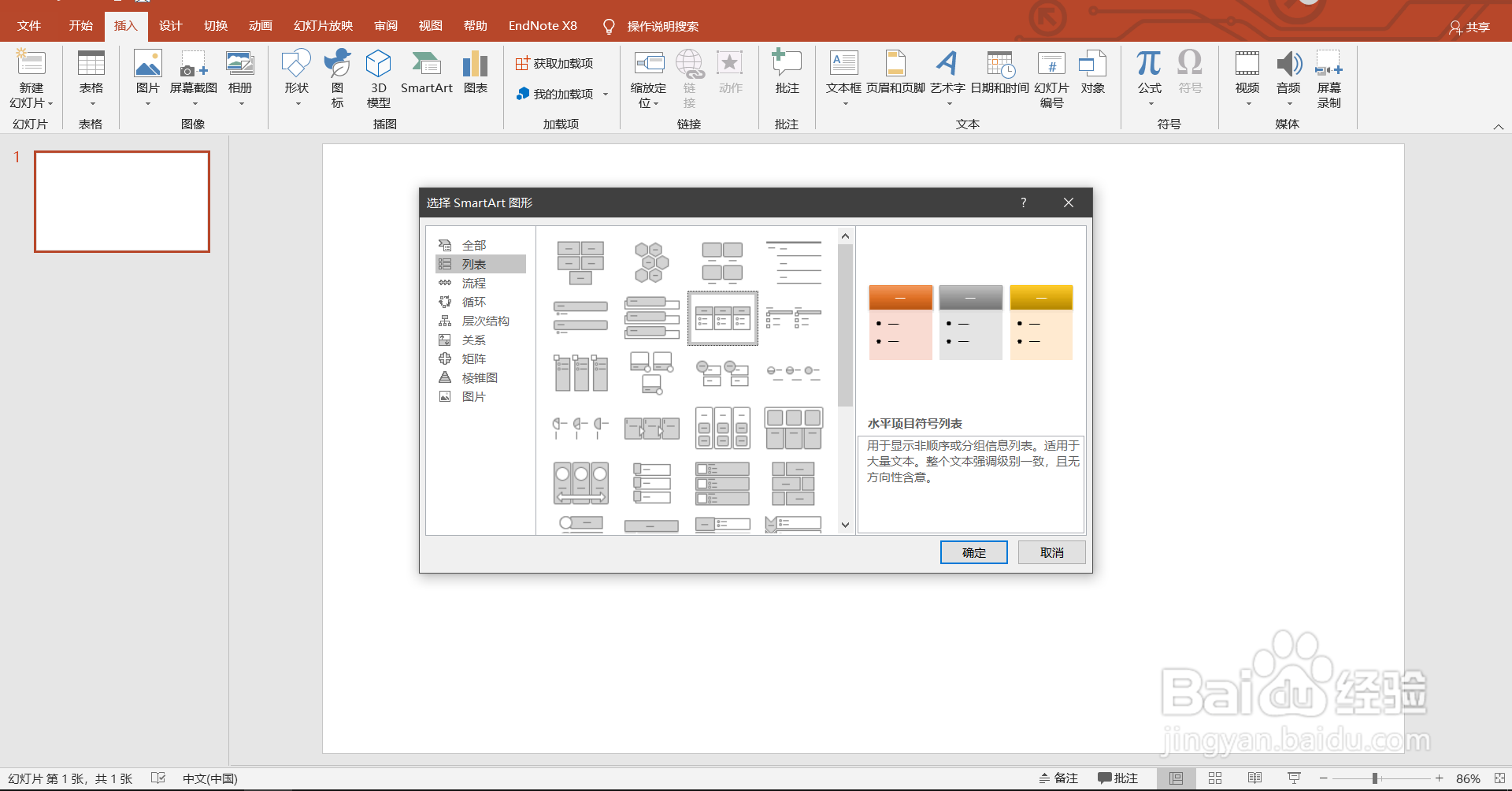Select slide 1 thumbnail
Viewport: 1512px width, 791px height.
122,202
